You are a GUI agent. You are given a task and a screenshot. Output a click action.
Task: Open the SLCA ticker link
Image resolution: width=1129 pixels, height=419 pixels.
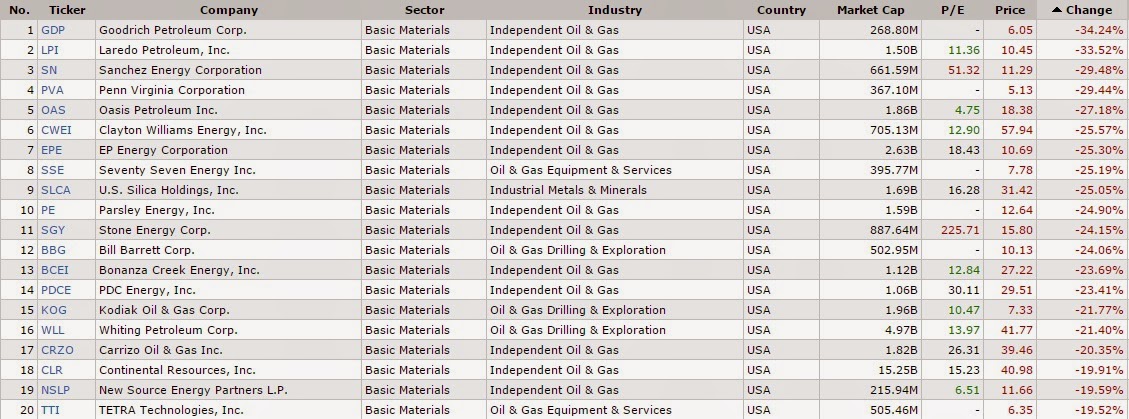(55, 190)
